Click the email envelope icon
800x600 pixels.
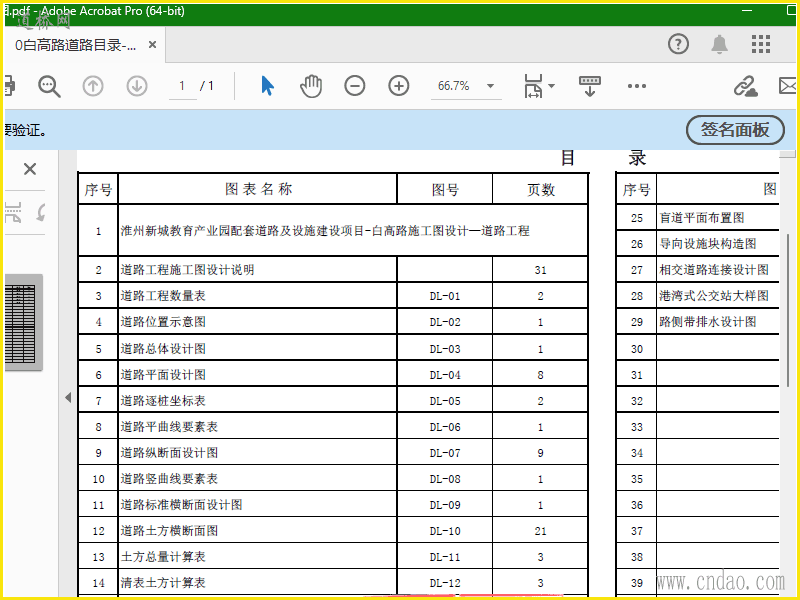pos(787,86)
